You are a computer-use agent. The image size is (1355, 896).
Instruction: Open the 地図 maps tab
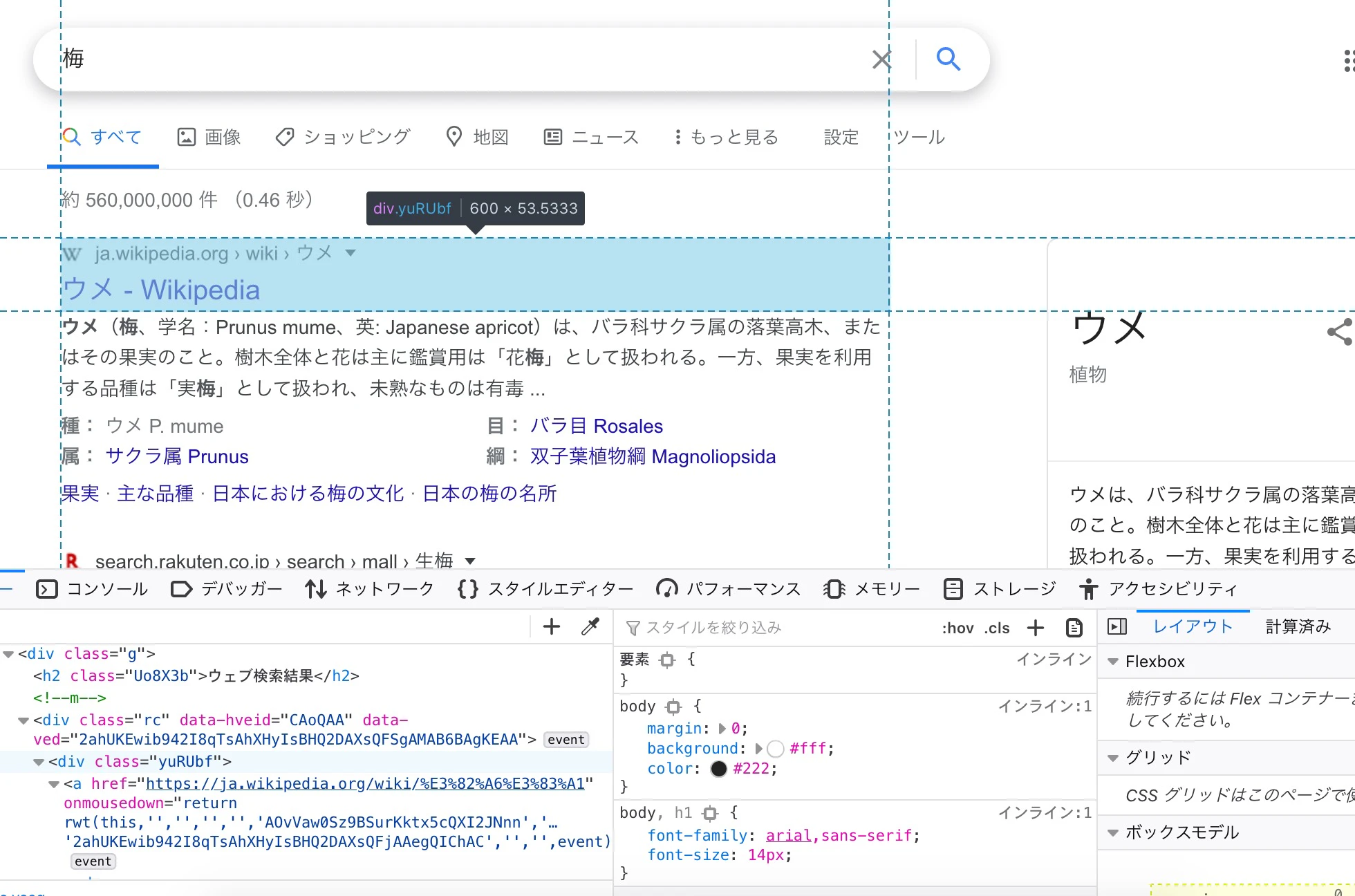tap(478, 137)
